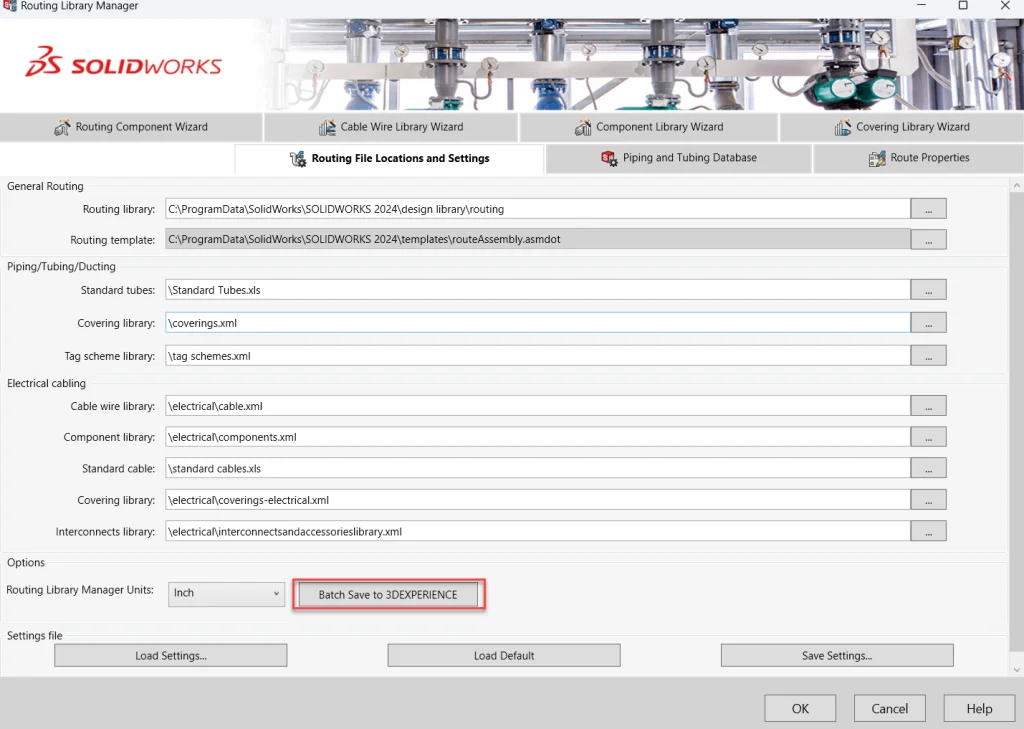Select Routing File Locations and Settings tab
This screenshot has height=729, width=1024.
389,159
